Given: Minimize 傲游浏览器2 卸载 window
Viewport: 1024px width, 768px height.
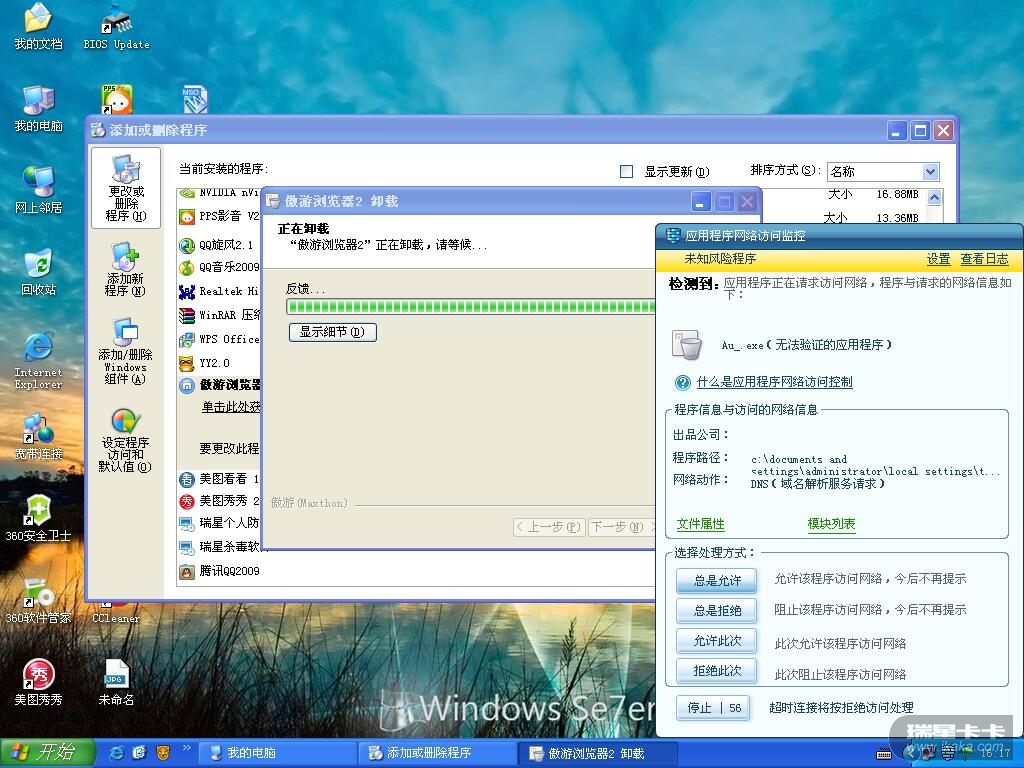Looking at the screenshot, I should 701,202.
